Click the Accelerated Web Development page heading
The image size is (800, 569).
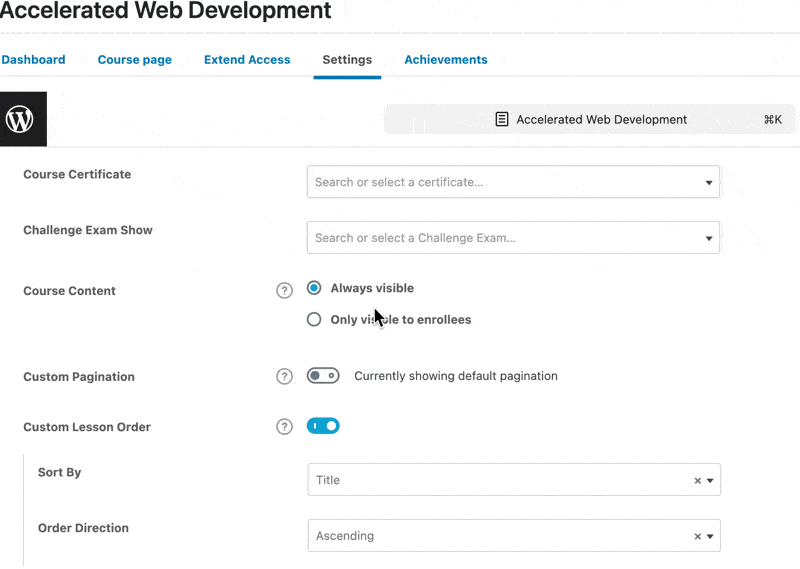tap(165, 10)
